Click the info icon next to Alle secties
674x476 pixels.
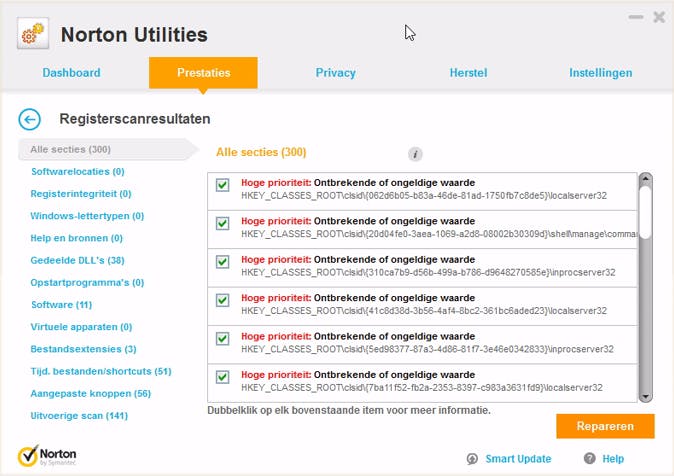416,154
